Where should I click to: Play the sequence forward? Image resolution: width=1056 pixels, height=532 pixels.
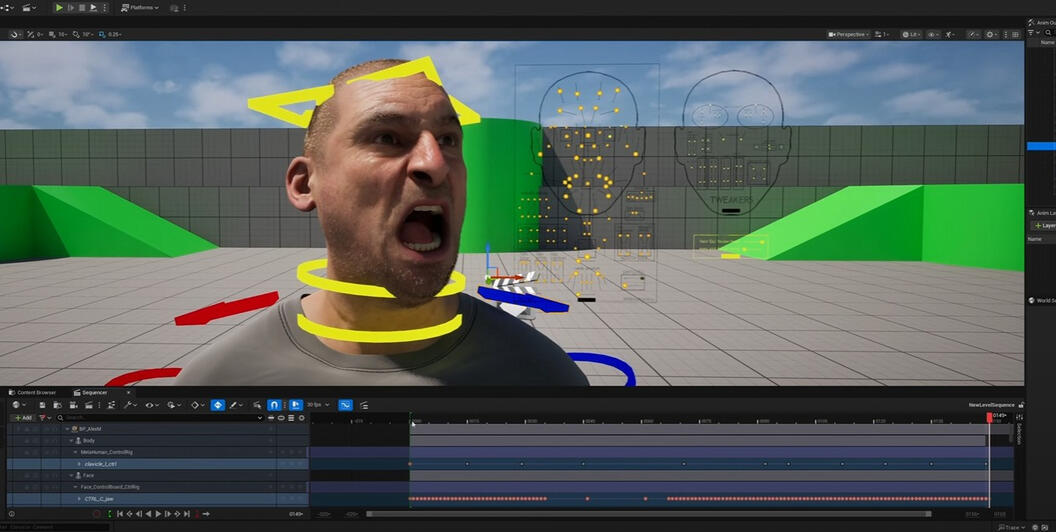point(158,514)
